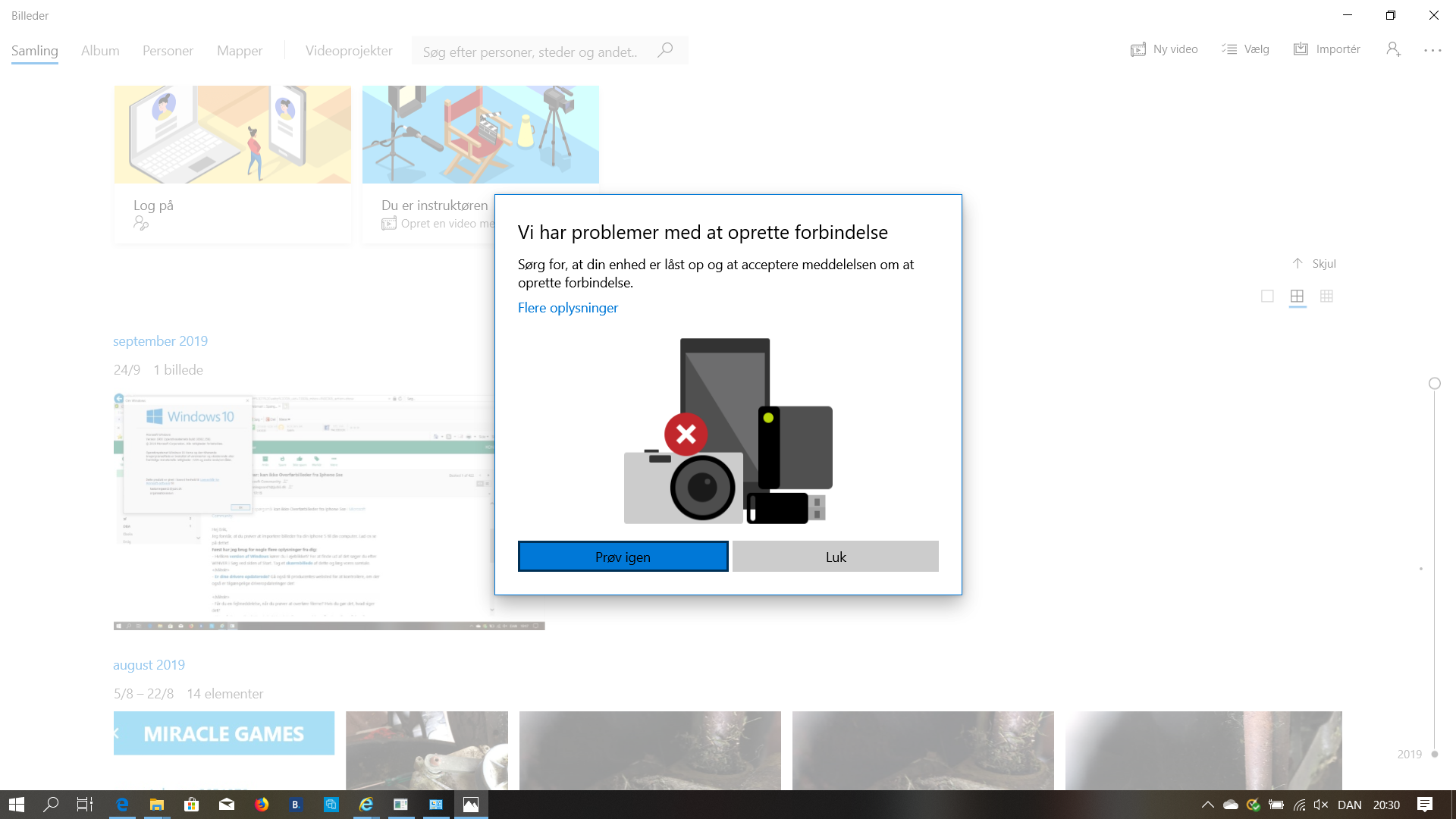The image size is (1456, 819).
Task: Click the Ny video icon
Action: coord(1137,50)
